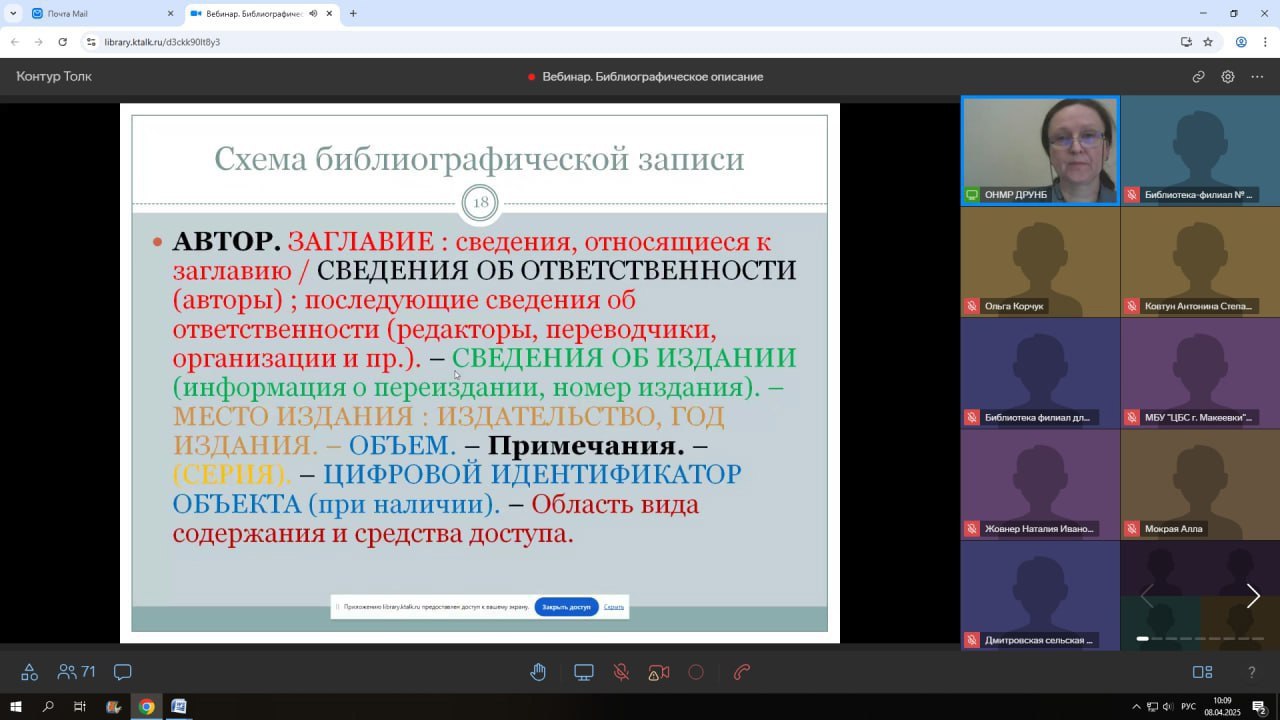Click the Скрыть link
Viewport: 1280px width, 720px height.
(x=614, y=607)
